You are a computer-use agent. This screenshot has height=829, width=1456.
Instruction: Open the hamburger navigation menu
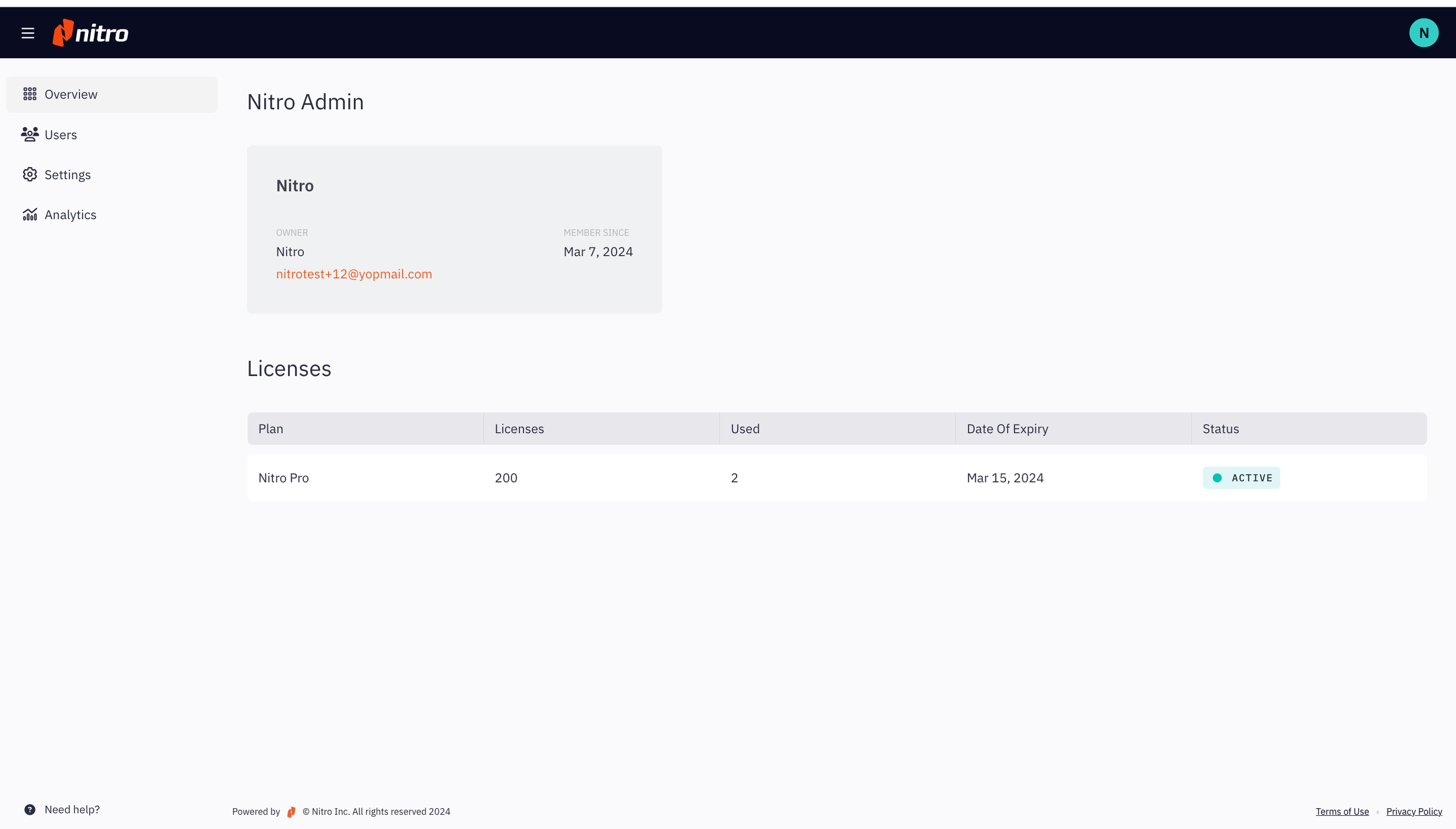(28, 32)
